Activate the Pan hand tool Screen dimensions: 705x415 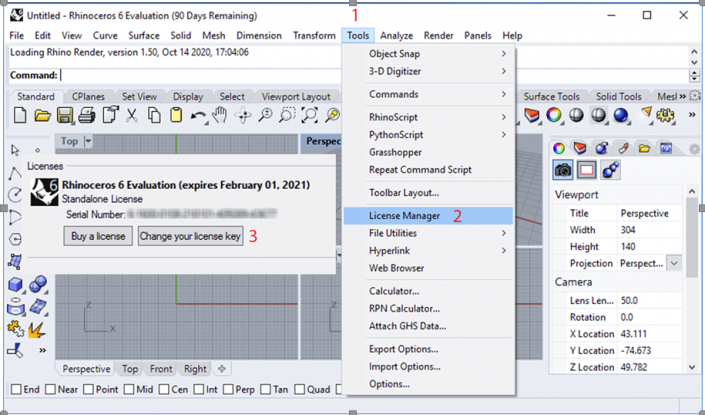(221, 116)
